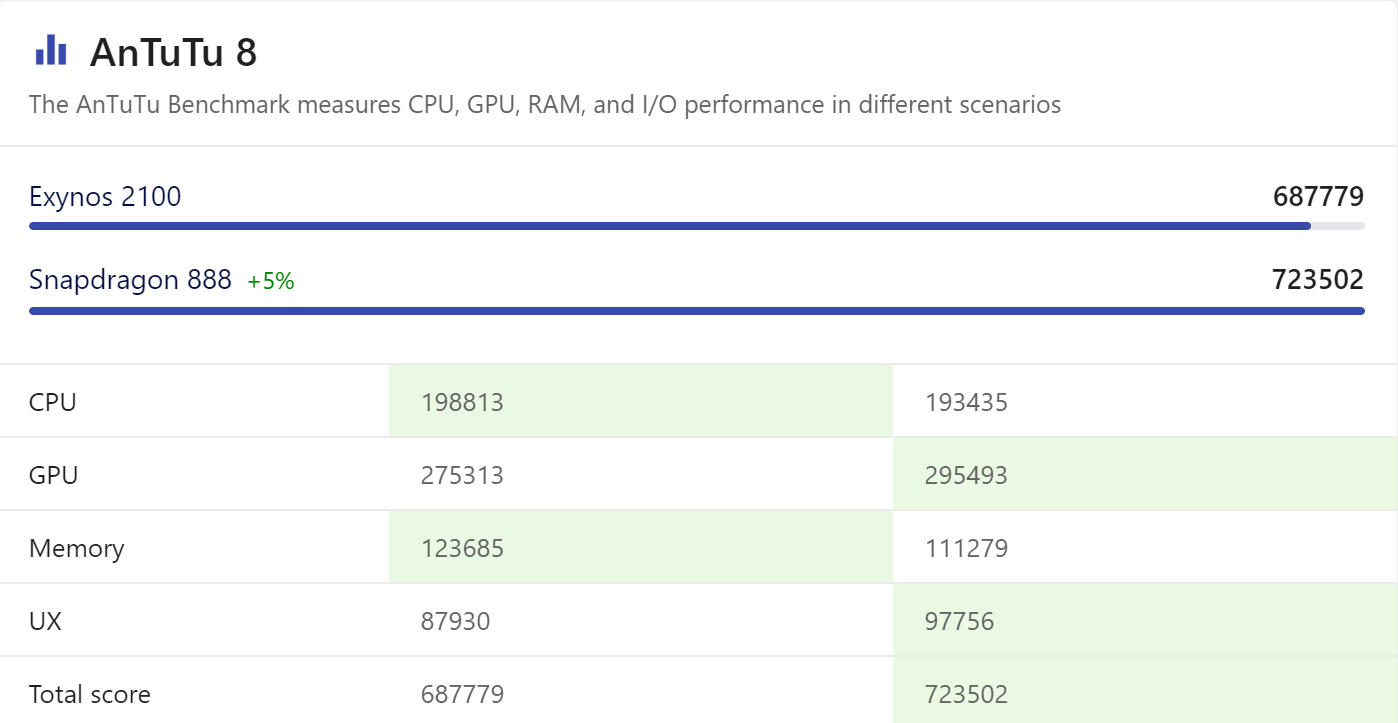The height and width of the screenshot is (723, 1398).
Task: Click the AnTuTu 8 heading
Action: pos(174,53)
